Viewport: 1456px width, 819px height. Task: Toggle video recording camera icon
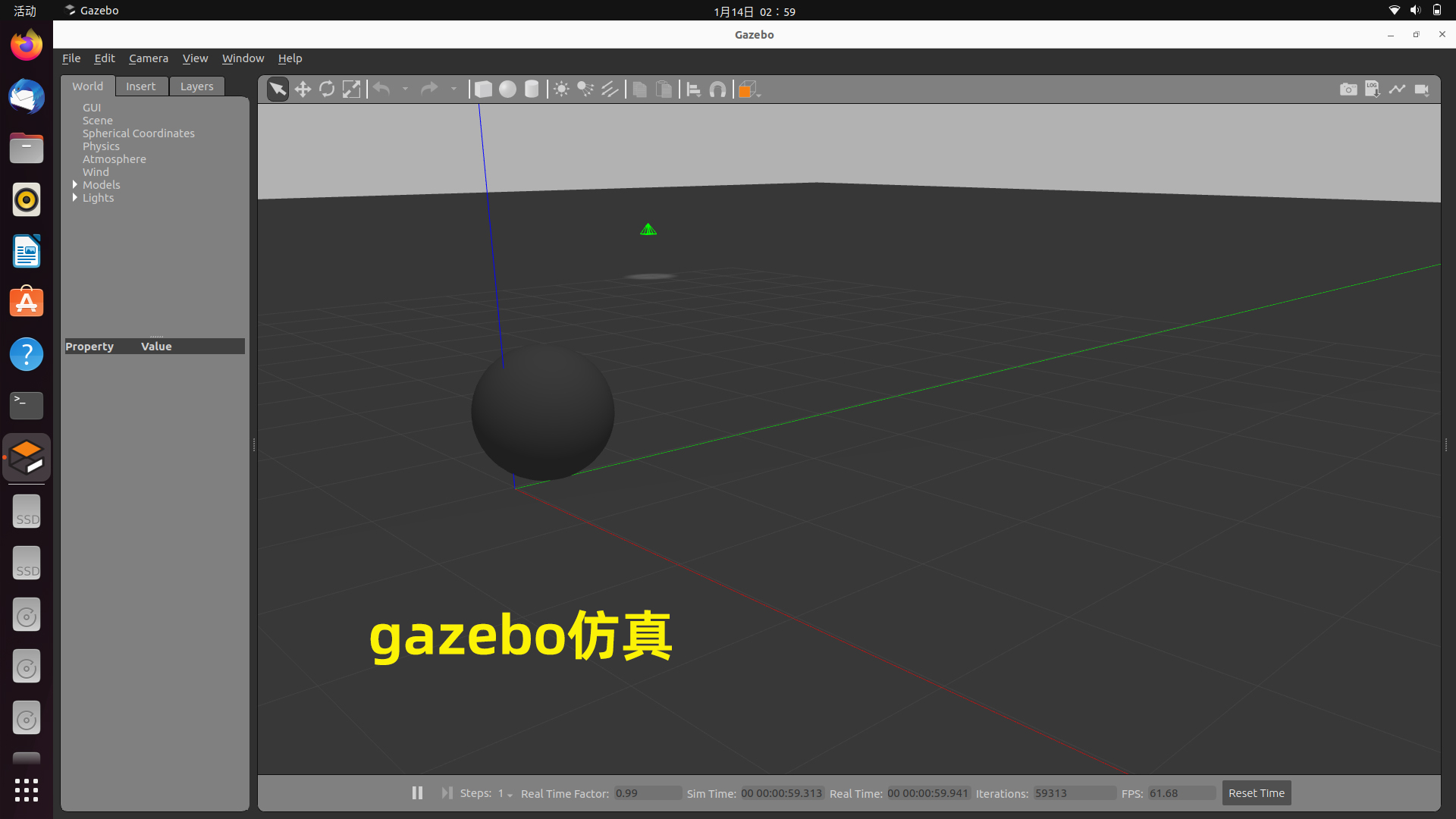click(1422, 89)
